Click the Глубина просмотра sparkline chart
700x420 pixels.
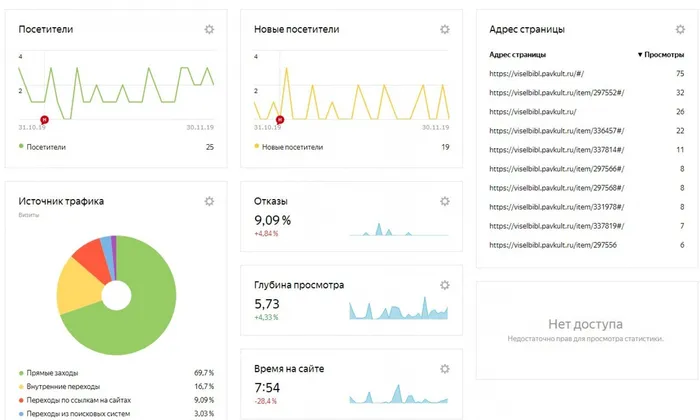(398, 308)
